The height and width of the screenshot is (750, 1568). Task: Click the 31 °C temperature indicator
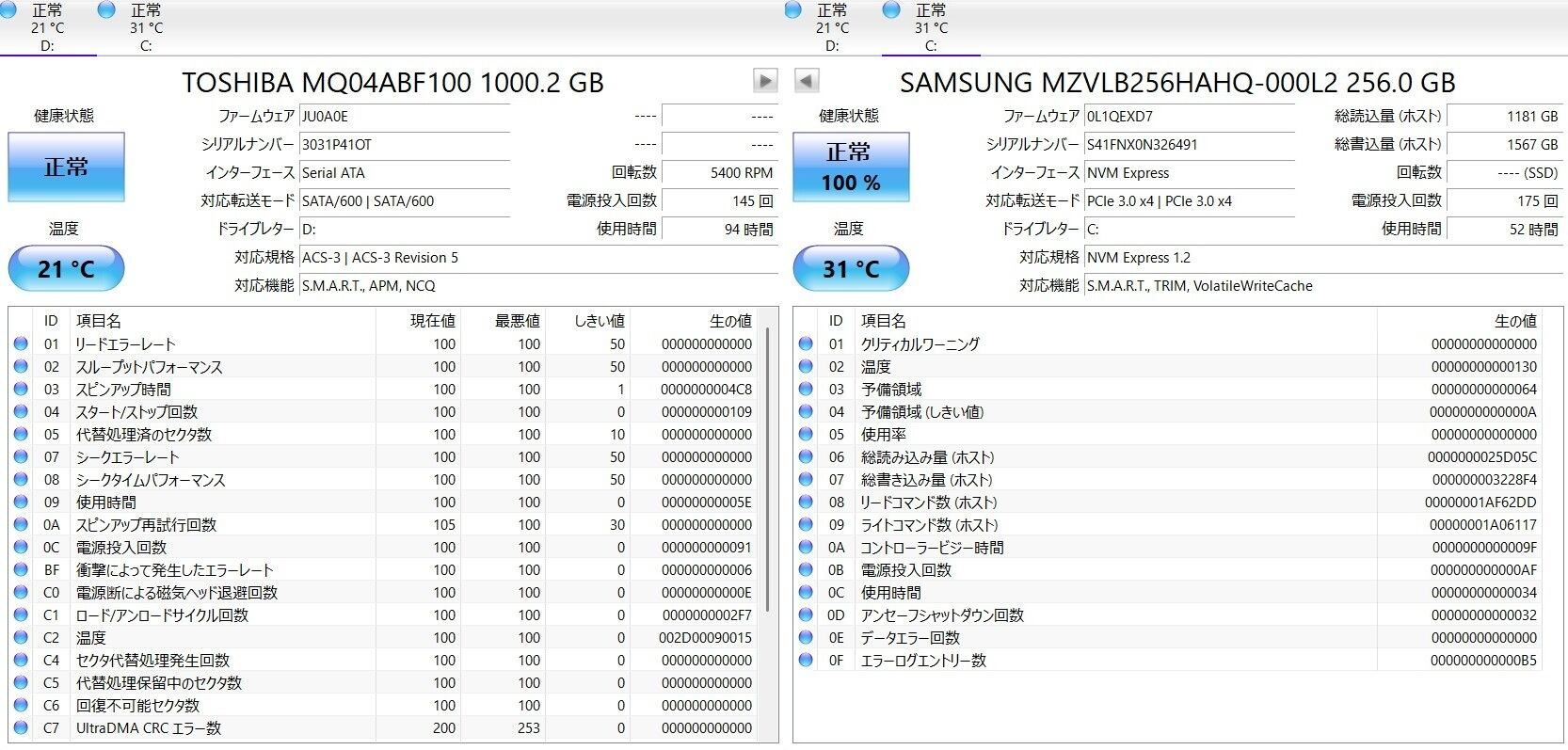(x=851, y=269)
